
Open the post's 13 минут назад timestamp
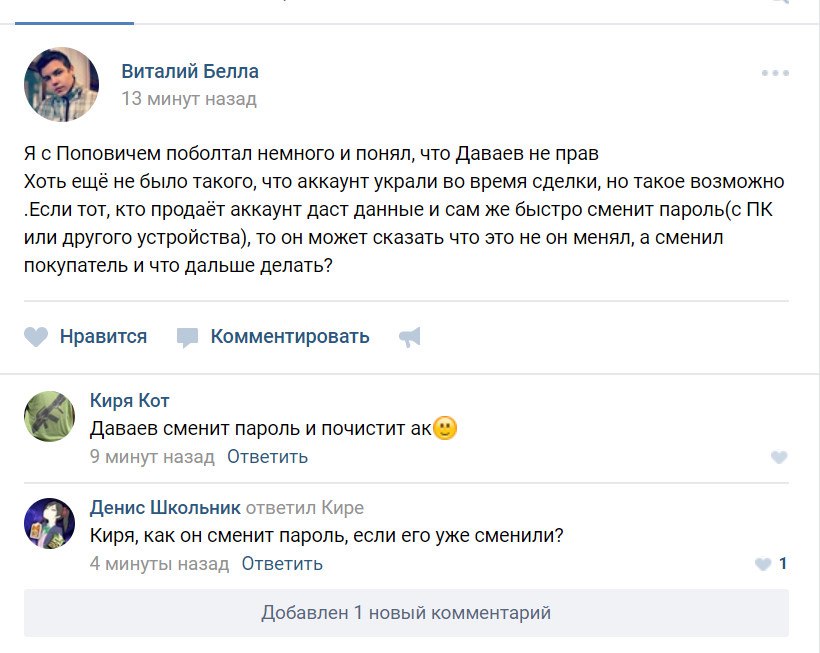point(189,99)
